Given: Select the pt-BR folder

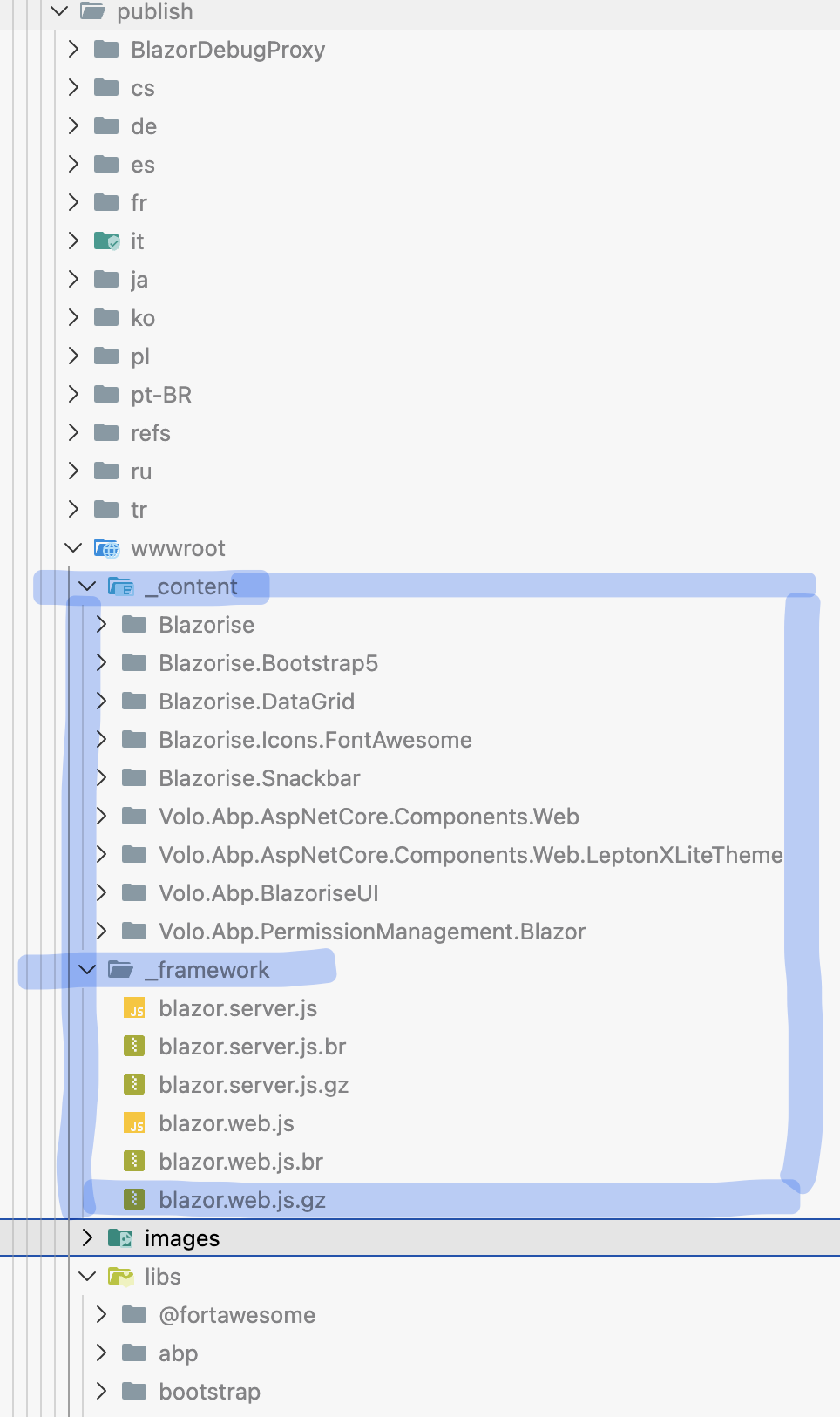Looking at the screenshot, I should click(161, 395).
